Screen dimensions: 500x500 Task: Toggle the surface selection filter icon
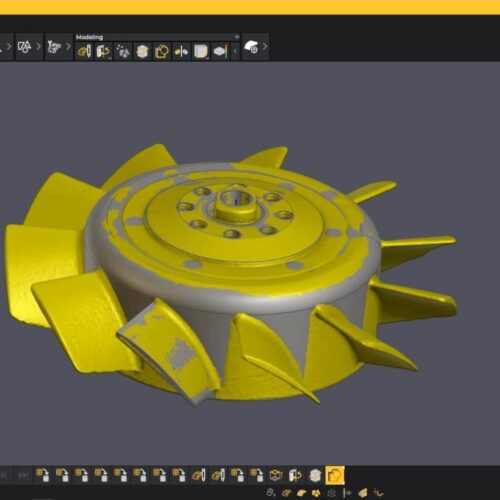point(301,492)
